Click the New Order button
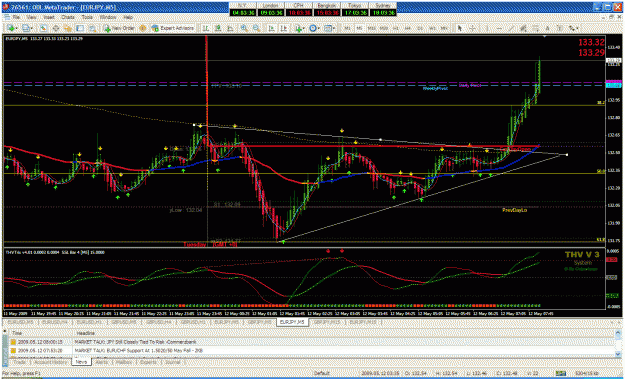 [x=120, y=28]
